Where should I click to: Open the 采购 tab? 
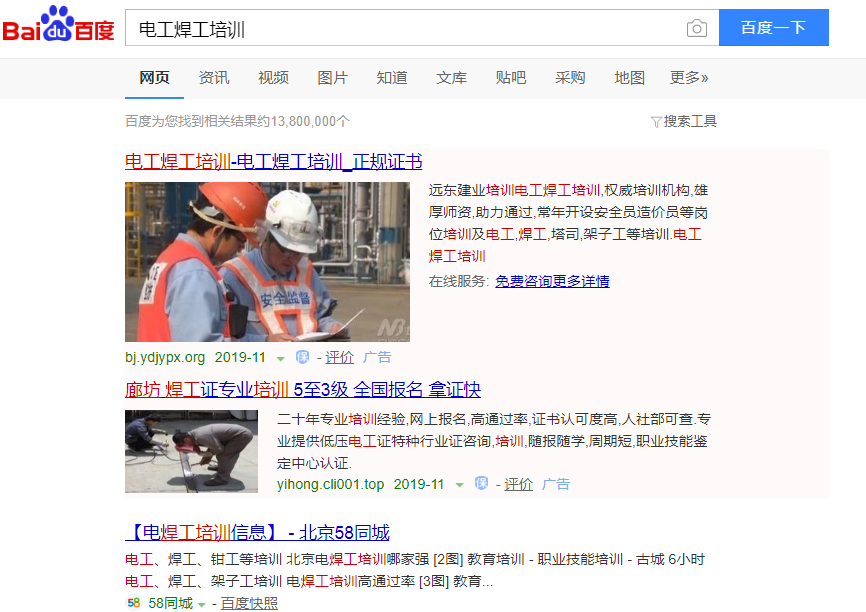click(570, 78)
